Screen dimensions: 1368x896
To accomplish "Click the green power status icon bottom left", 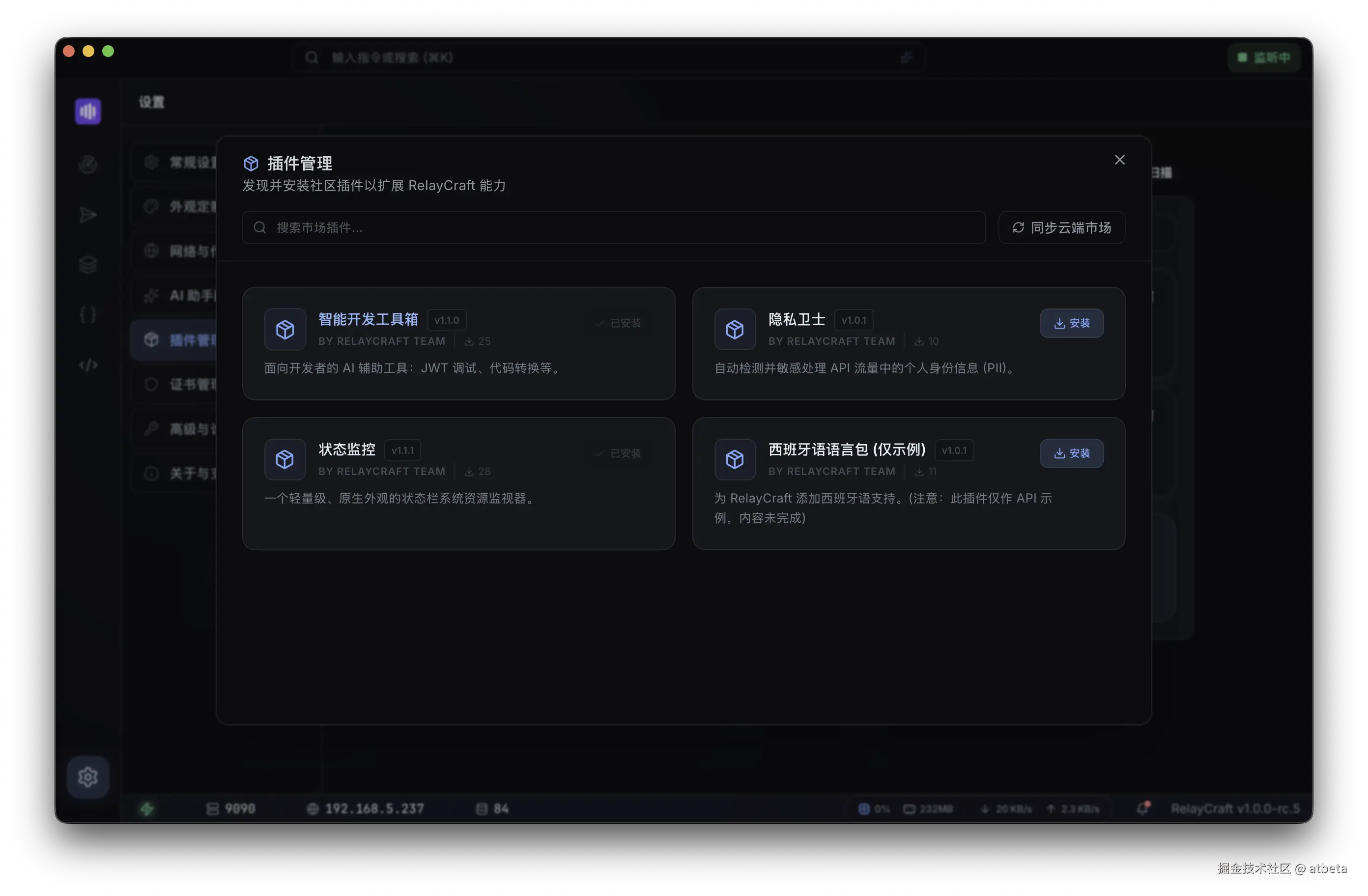I will coord(148,808).
